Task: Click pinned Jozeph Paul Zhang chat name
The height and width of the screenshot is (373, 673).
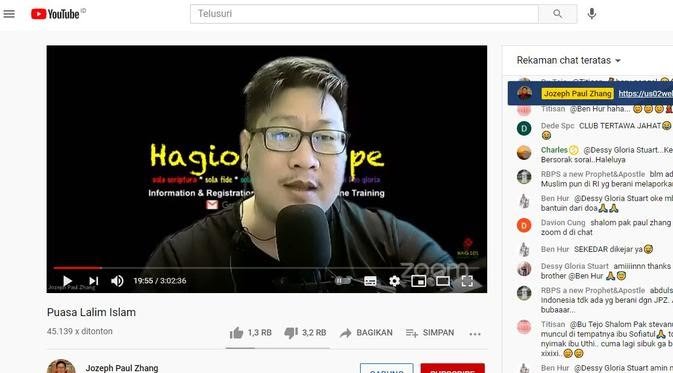Action: tap(577, 94)
